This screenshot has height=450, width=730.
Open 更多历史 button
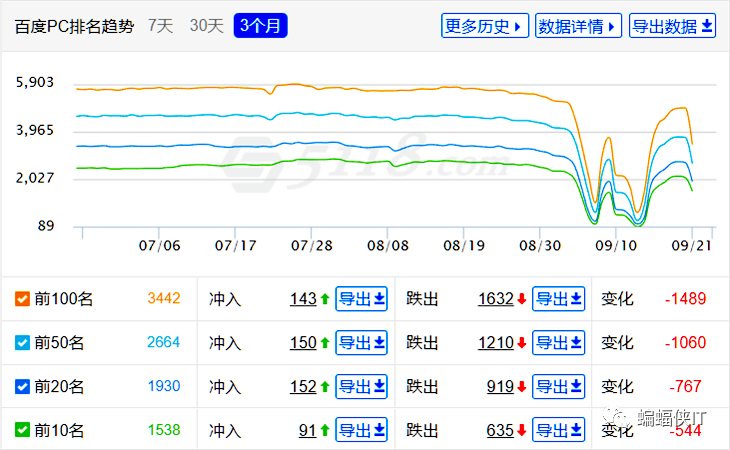pyautogui.click(x=485, y=26)
